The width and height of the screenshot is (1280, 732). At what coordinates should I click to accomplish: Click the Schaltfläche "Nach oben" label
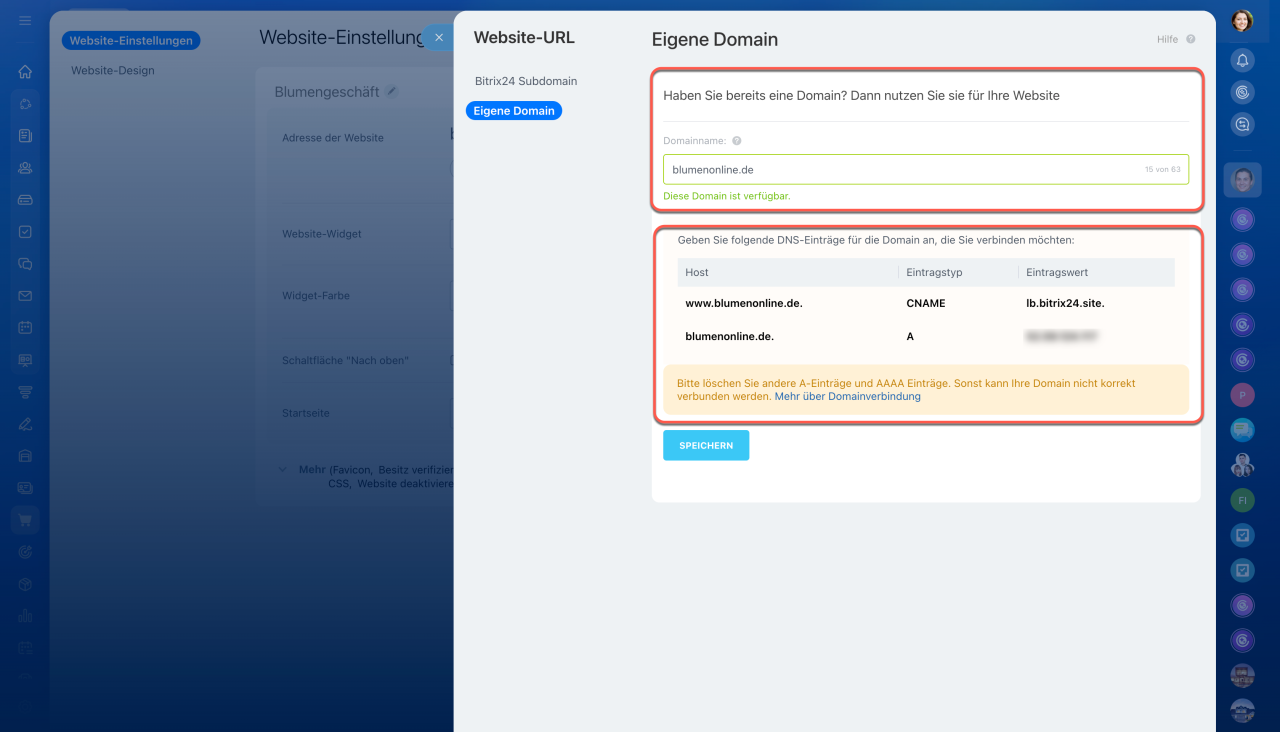click(x=345, y=360)
